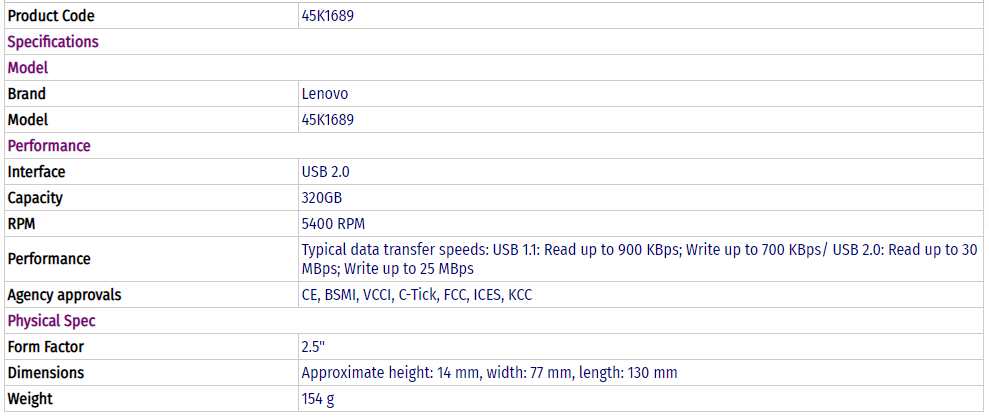
Task: Click the RPM row label
Action: coord(22,224)
